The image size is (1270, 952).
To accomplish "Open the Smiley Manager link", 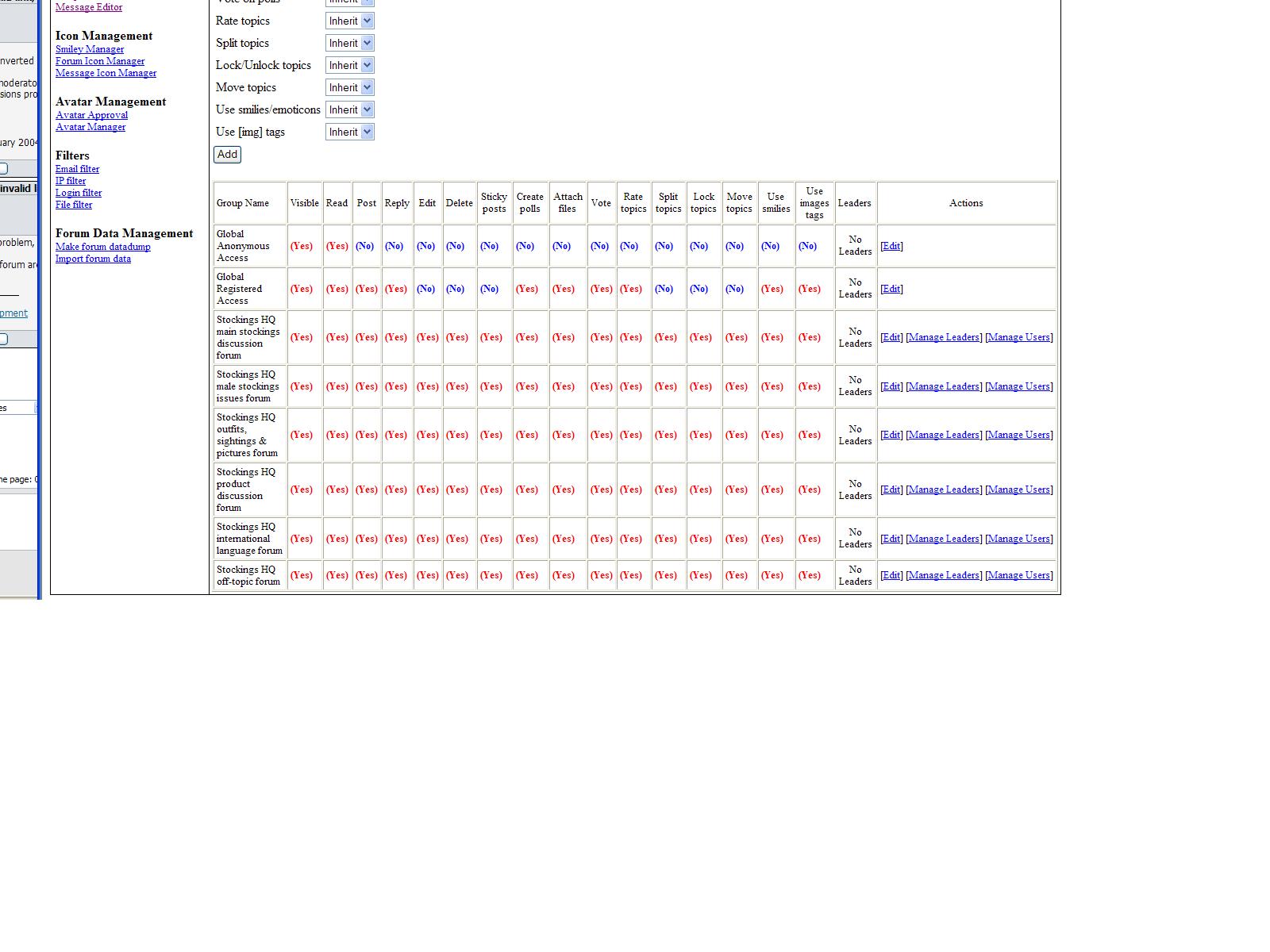I will [90, 49].
